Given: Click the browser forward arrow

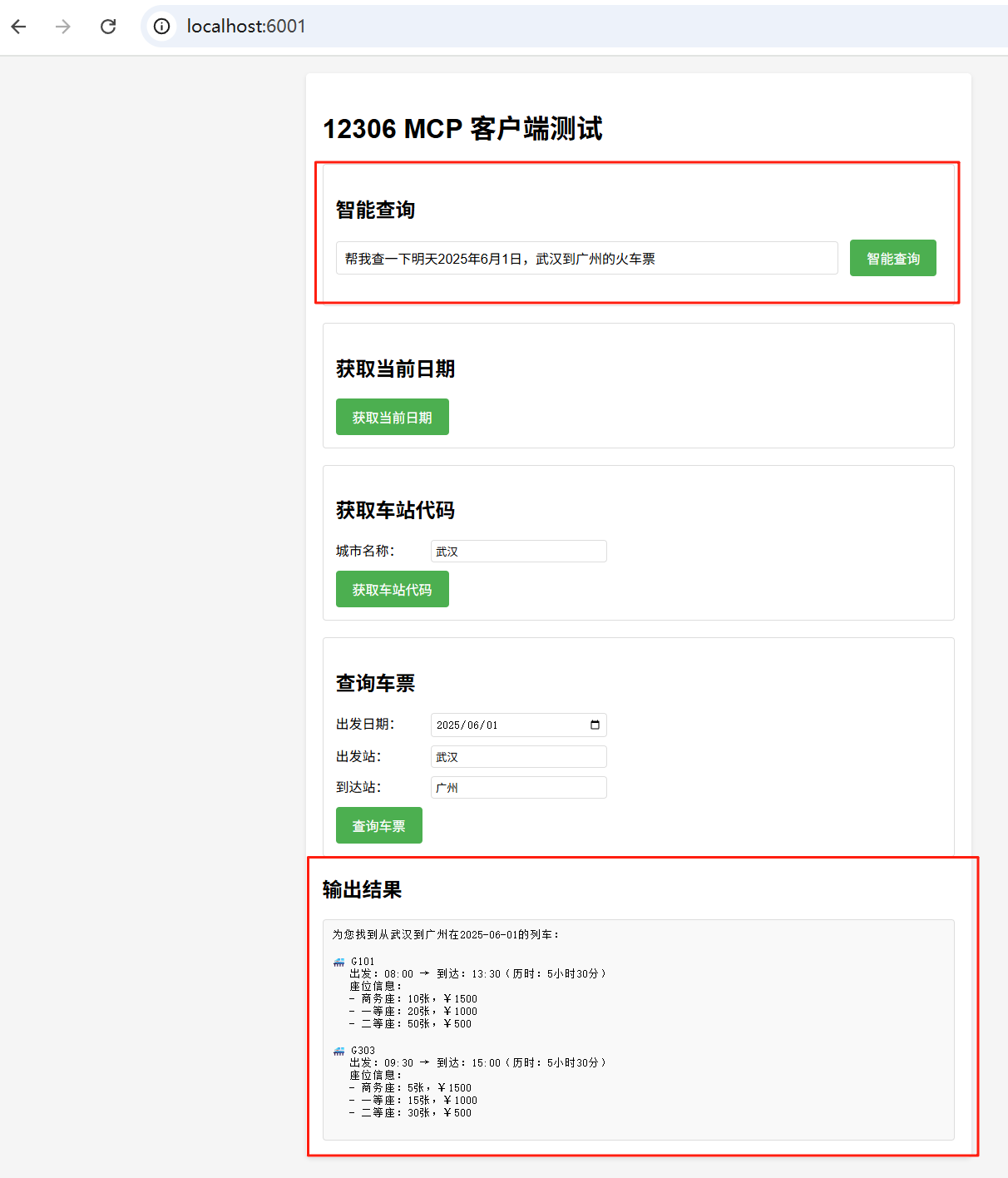Looking at the screenshot, I should [x=63, y=27].
